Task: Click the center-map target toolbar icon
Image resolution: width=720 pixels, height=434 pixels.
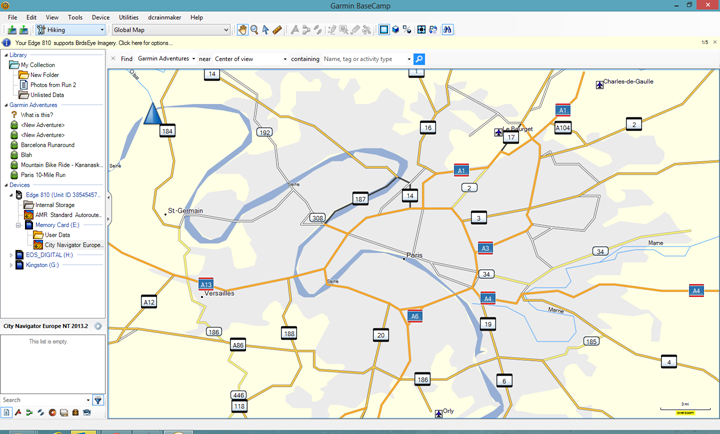Action: (421, 30)
